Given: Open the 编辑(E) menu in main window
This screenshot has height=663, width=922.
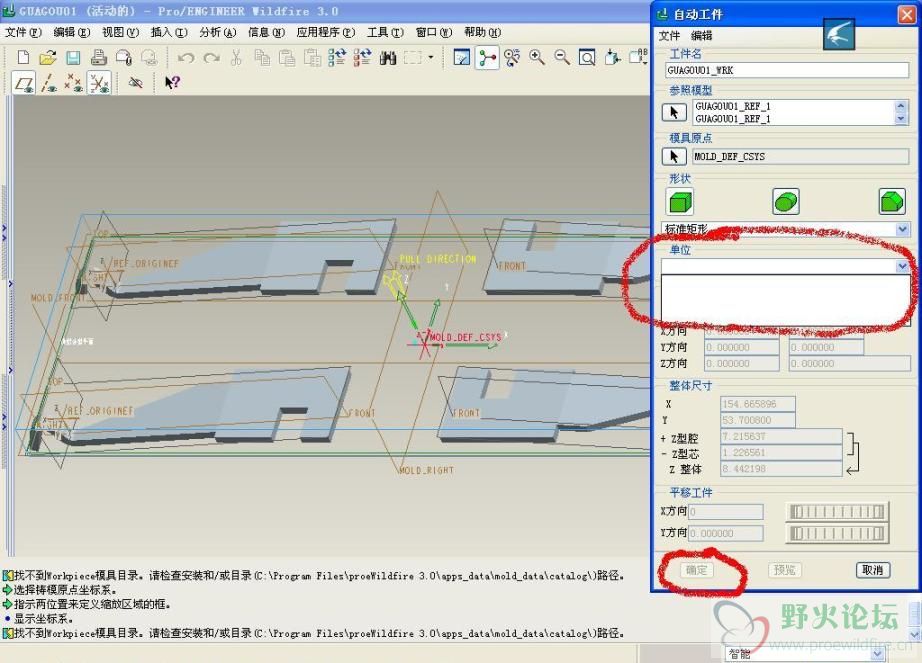Looking at the screenshot, I should coord(72,32).
